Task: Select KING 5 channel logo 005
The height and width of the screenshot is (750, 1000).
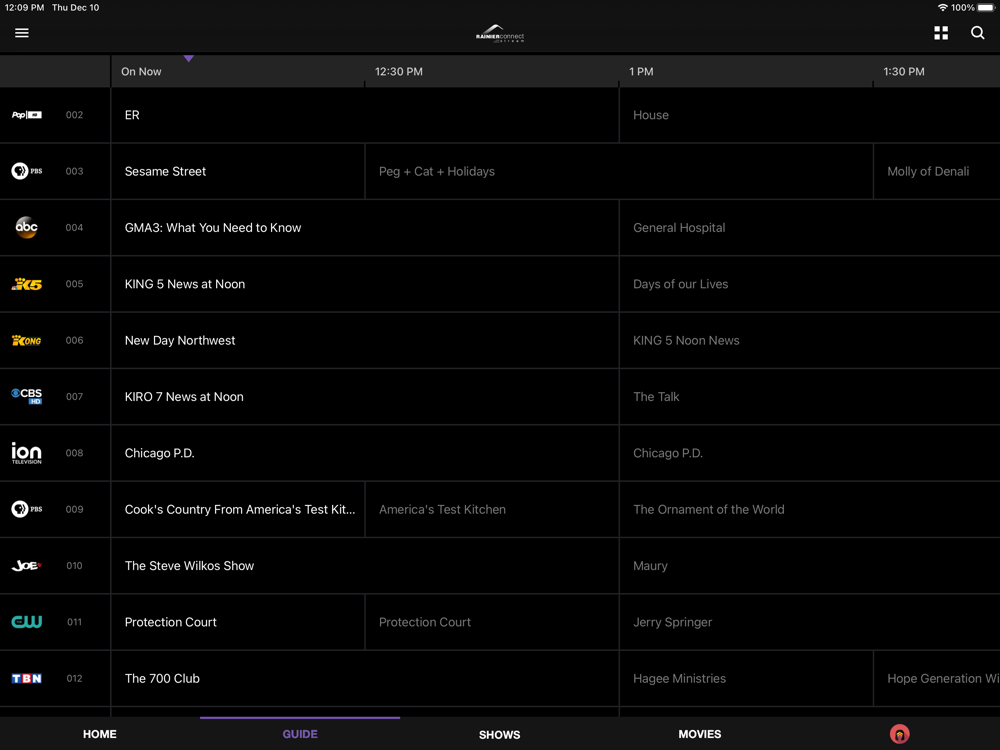Action: pos(27,284)
